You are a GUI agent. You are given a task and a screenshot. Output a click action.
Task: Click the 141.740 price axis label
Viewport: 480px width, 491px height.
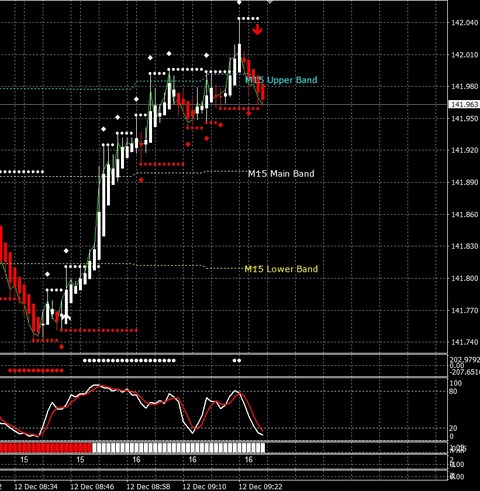465,342
